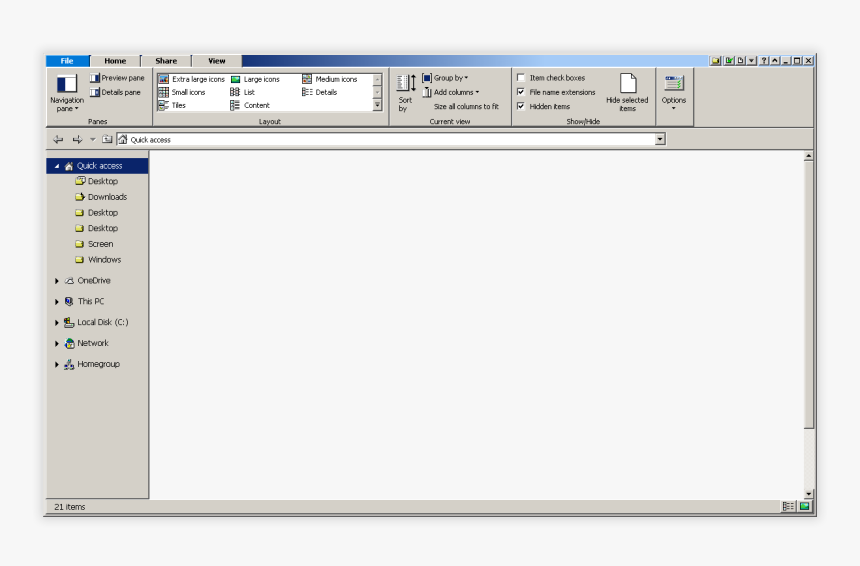Expand the Homegroup tree node

56,364
